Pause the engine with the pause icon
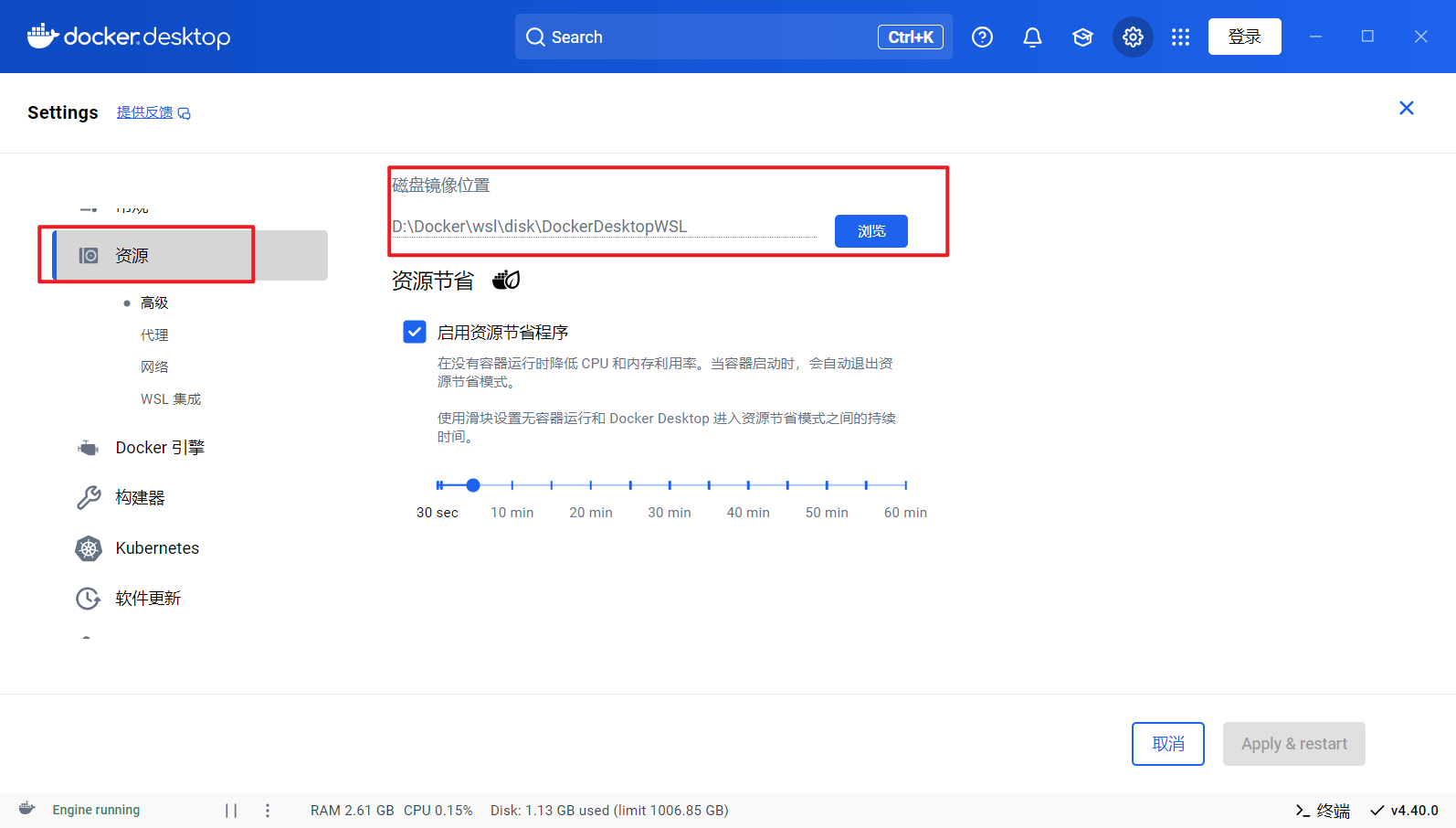Screen dimensions: 1456x828 [x=231, y=811]
